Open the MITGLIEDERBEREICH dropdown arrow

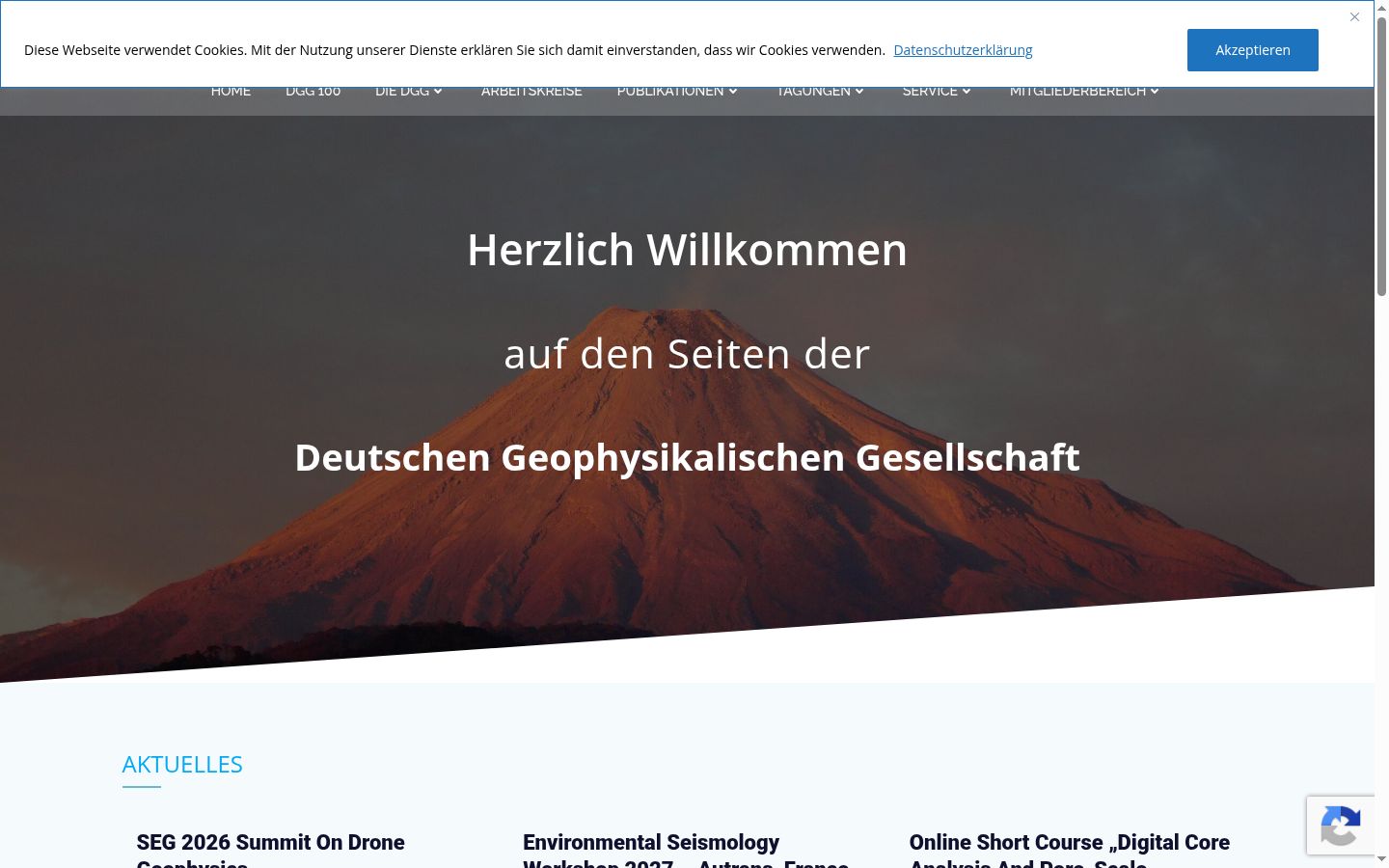coord(1155,92)
